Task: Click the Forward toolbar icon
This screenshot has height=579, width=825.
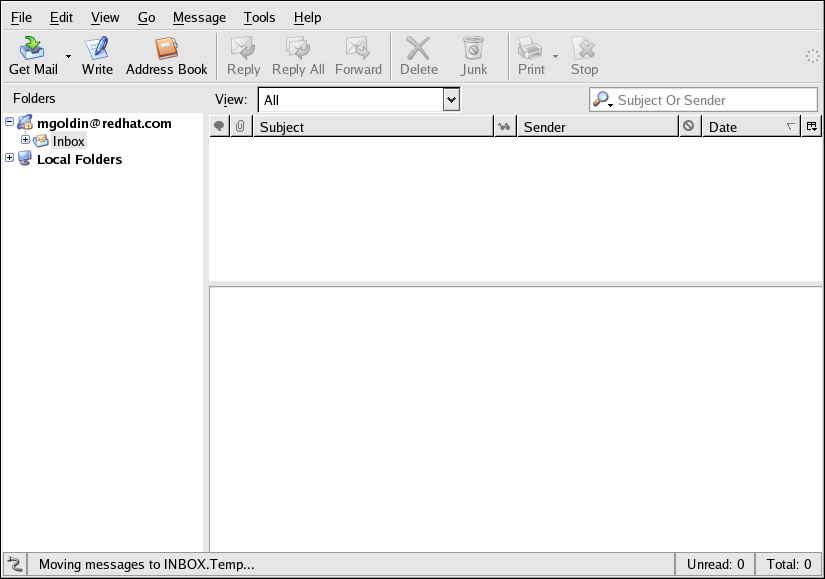Action: tap(358, 55)
